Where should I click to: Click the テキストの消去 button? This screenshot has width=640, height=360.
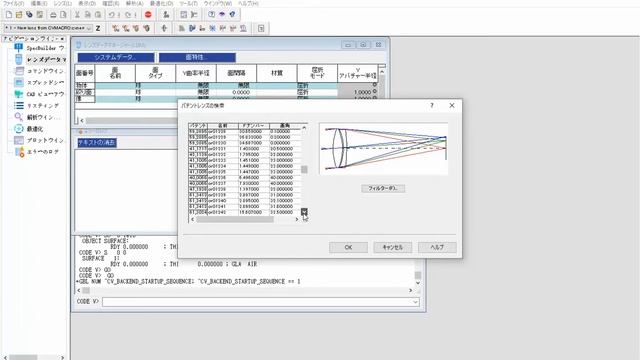coord(97,142)
